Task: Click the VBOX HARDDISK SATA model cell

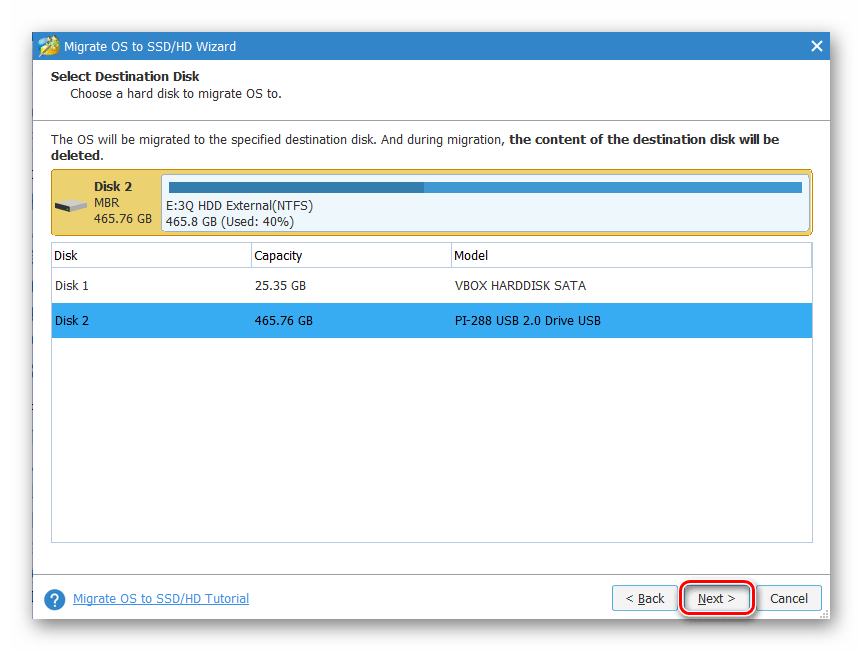Action: 520,286
